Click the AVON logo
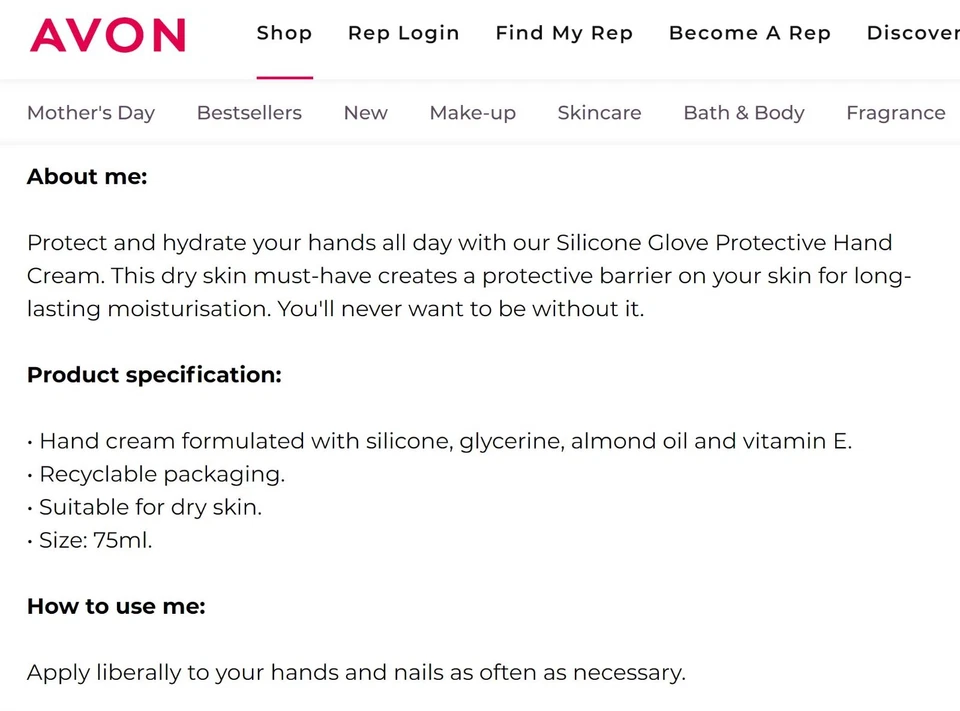The image size is (960, 711). pyautogui.click(x=107, y=34)
